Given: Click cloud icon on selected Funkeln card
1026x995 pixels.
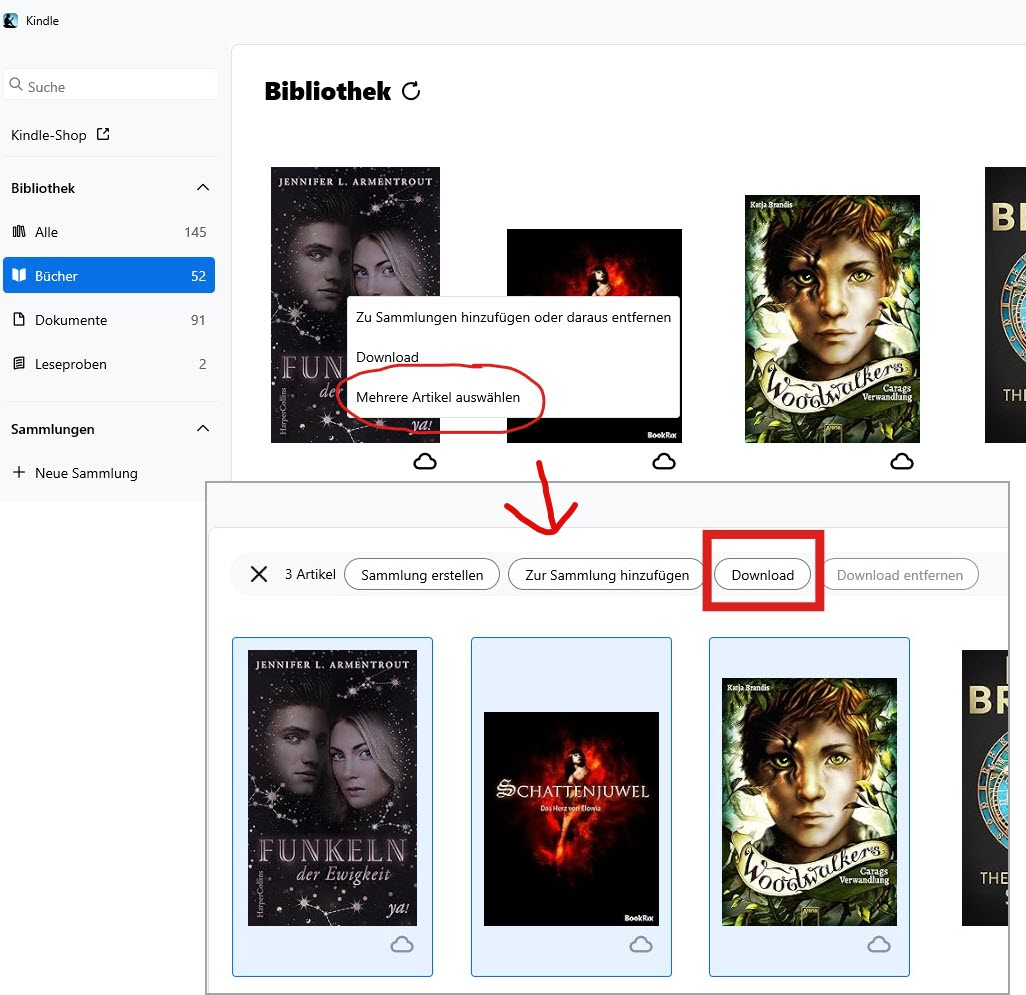Looking at the screenshot, I should 402,945.
